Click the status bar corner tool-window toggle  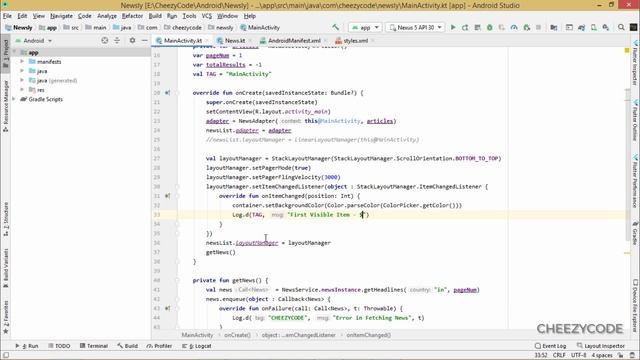point(5,355)
